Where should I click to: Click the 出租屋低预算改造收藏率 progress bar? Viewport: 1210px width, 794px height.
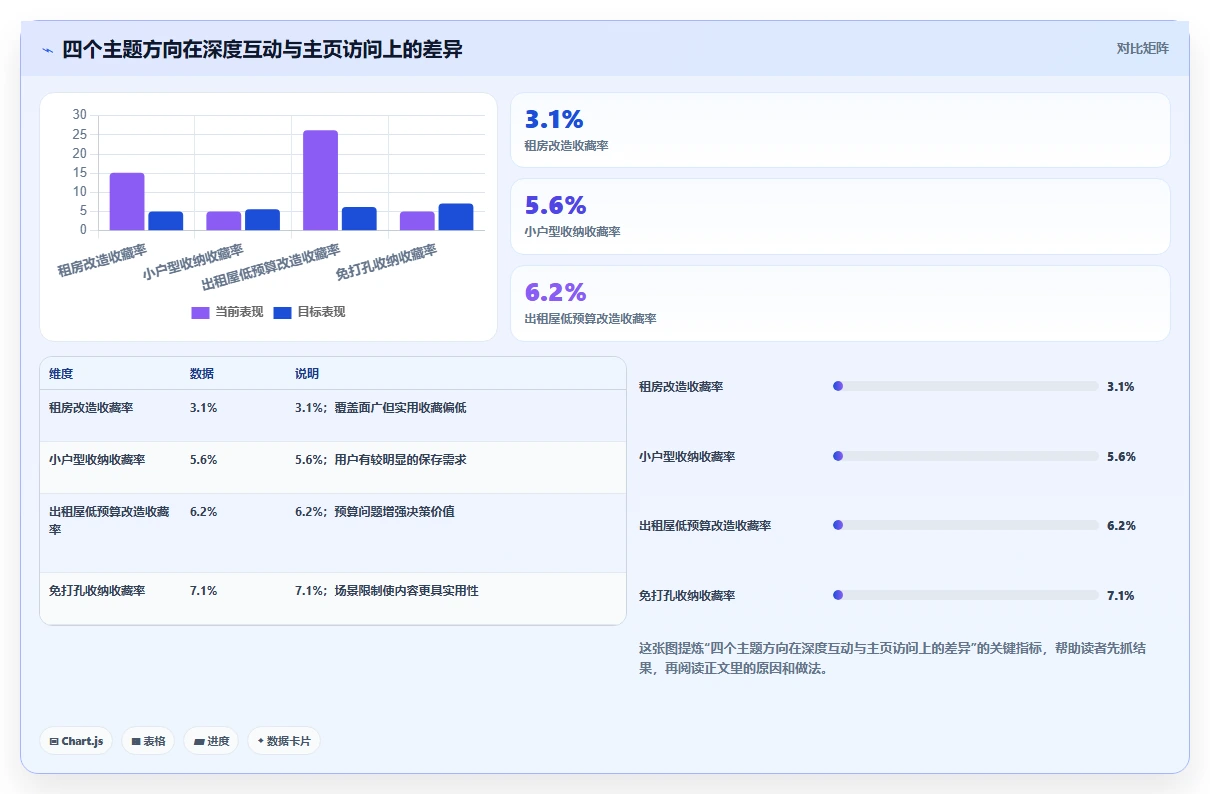tap(966, 525)
